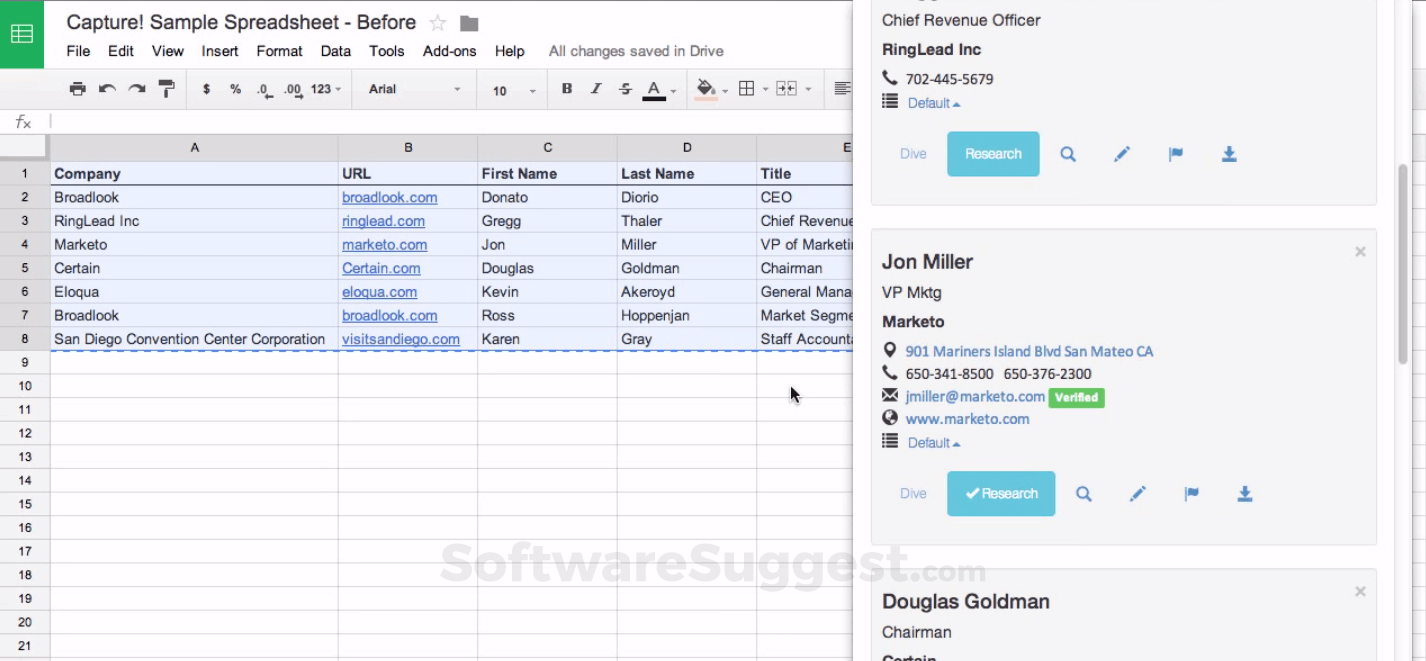Click the search icon on RingLead card
This screenshot has width=1426, height=661.
point(1068,154)
